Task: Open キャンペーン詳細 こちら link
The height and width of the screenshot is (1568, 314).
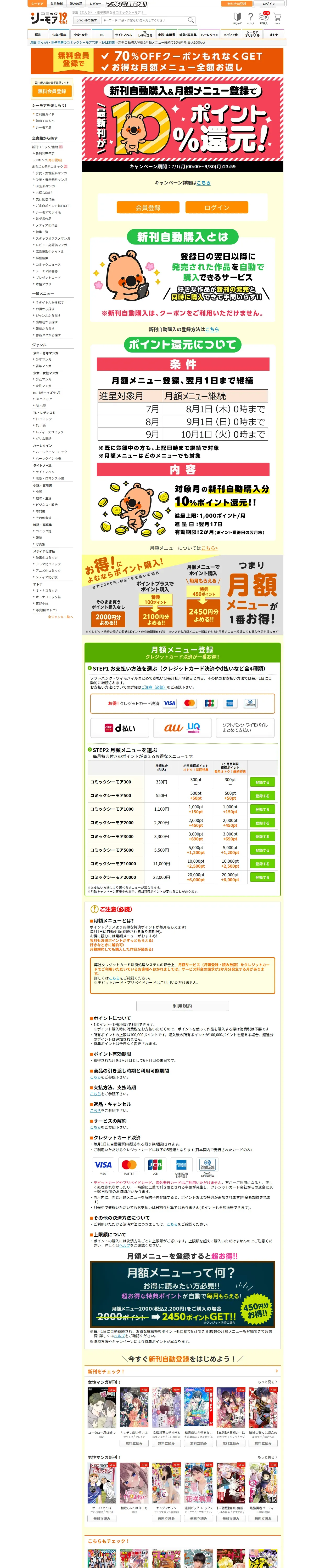Action: click(204, 183)
